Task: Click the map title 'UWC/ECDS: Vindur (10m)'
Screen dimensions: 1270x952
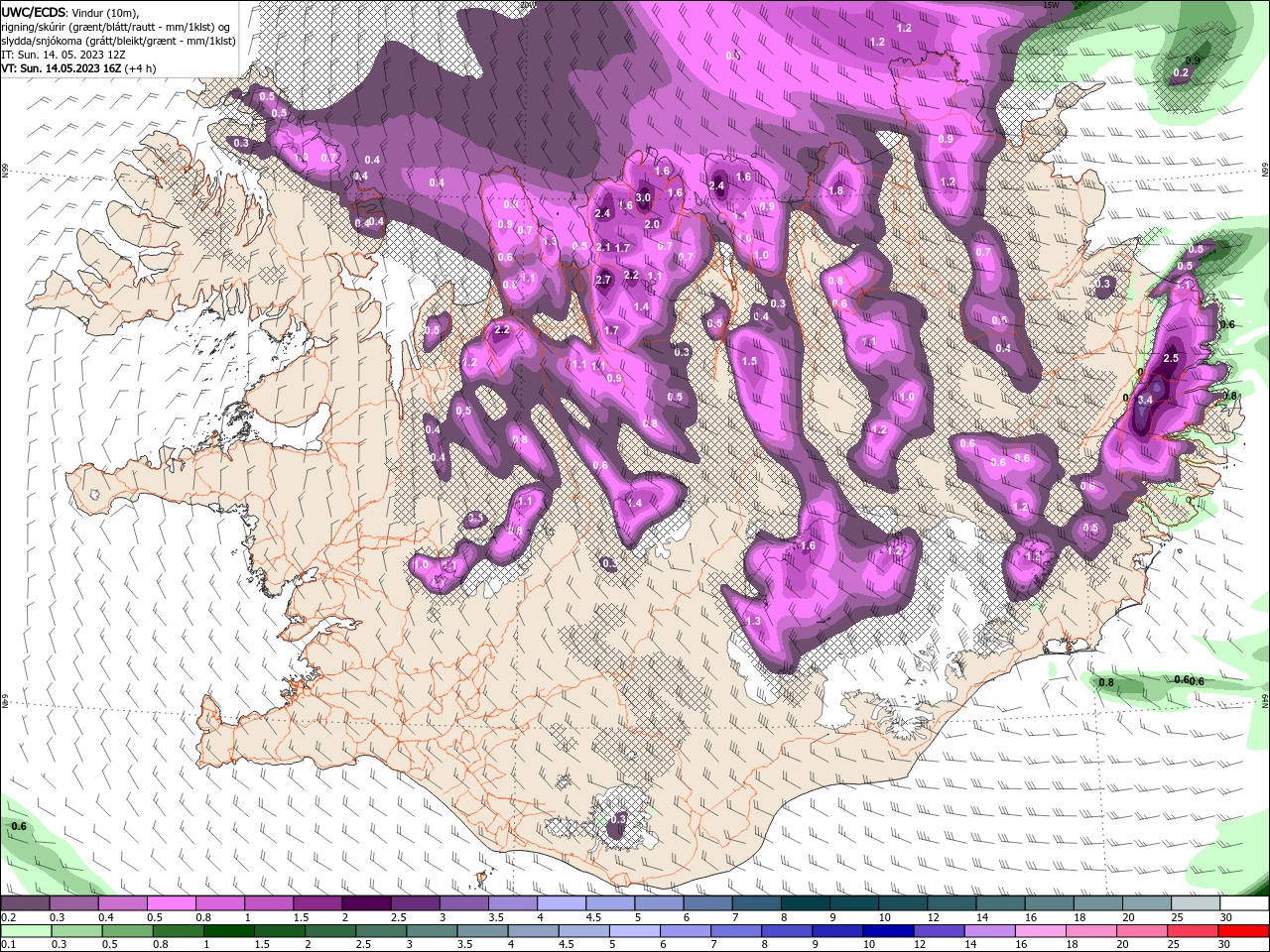Action: (x=70, y=12)
